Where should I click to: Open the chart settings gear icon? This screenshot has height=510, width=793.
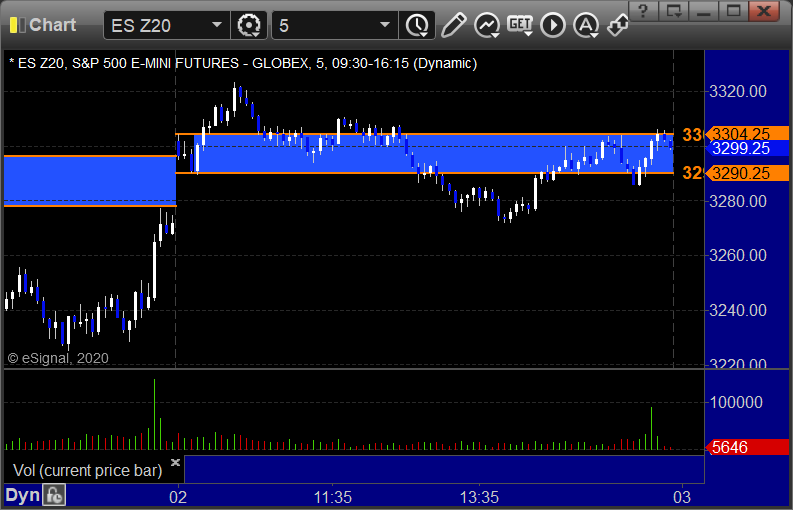pos(249,25)
